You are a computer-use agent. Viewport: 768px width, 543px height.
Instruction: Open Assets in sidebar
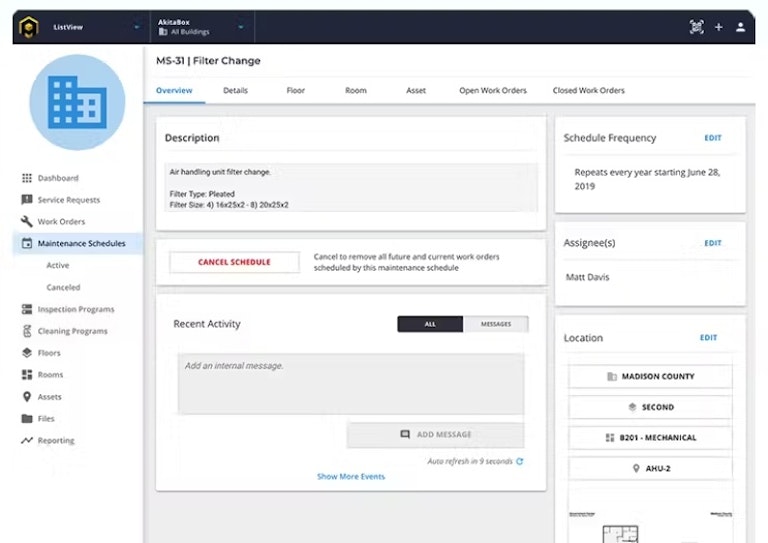(x=49, y=397)
